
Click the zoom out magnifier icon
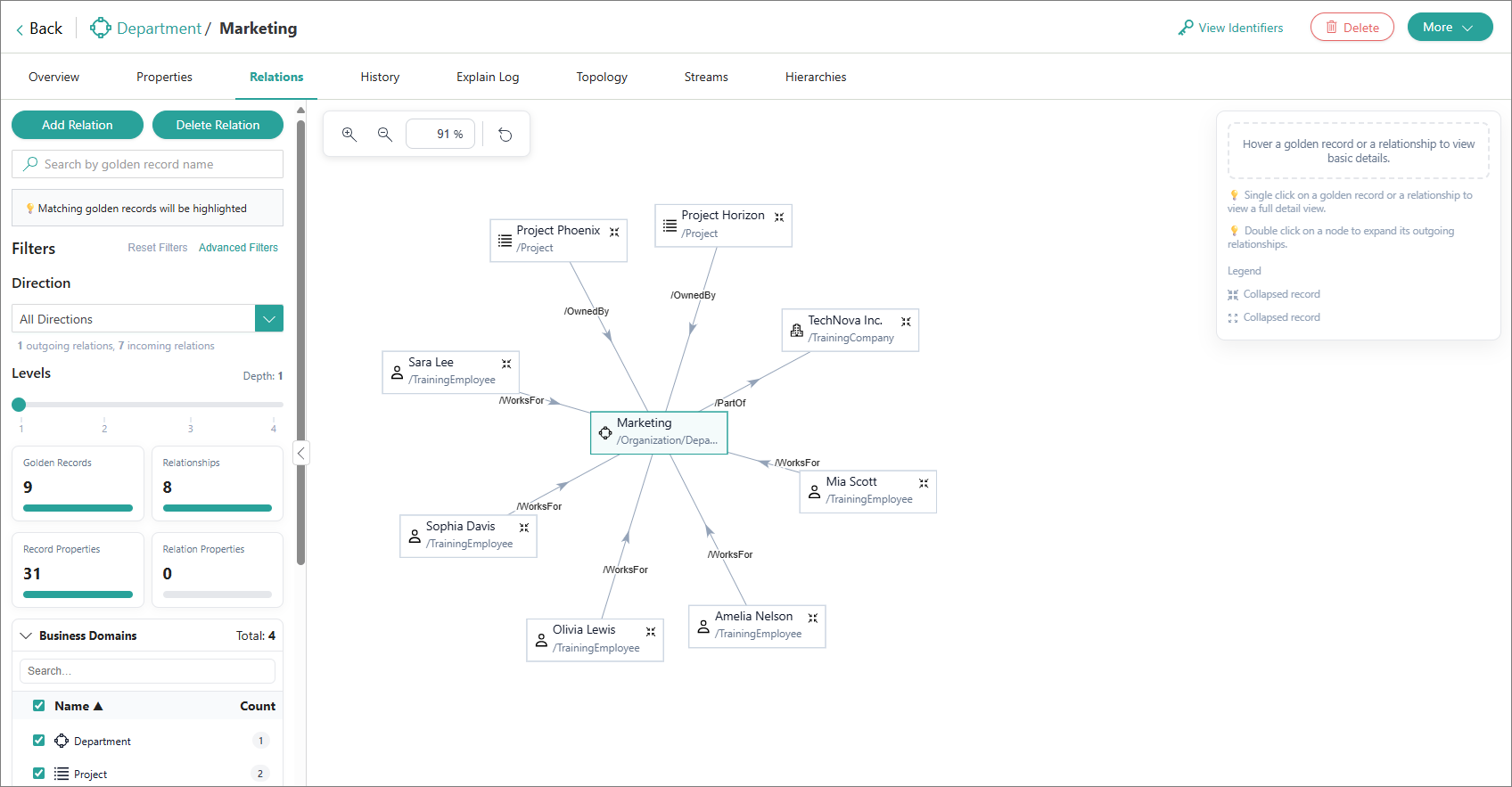(385, 135)
